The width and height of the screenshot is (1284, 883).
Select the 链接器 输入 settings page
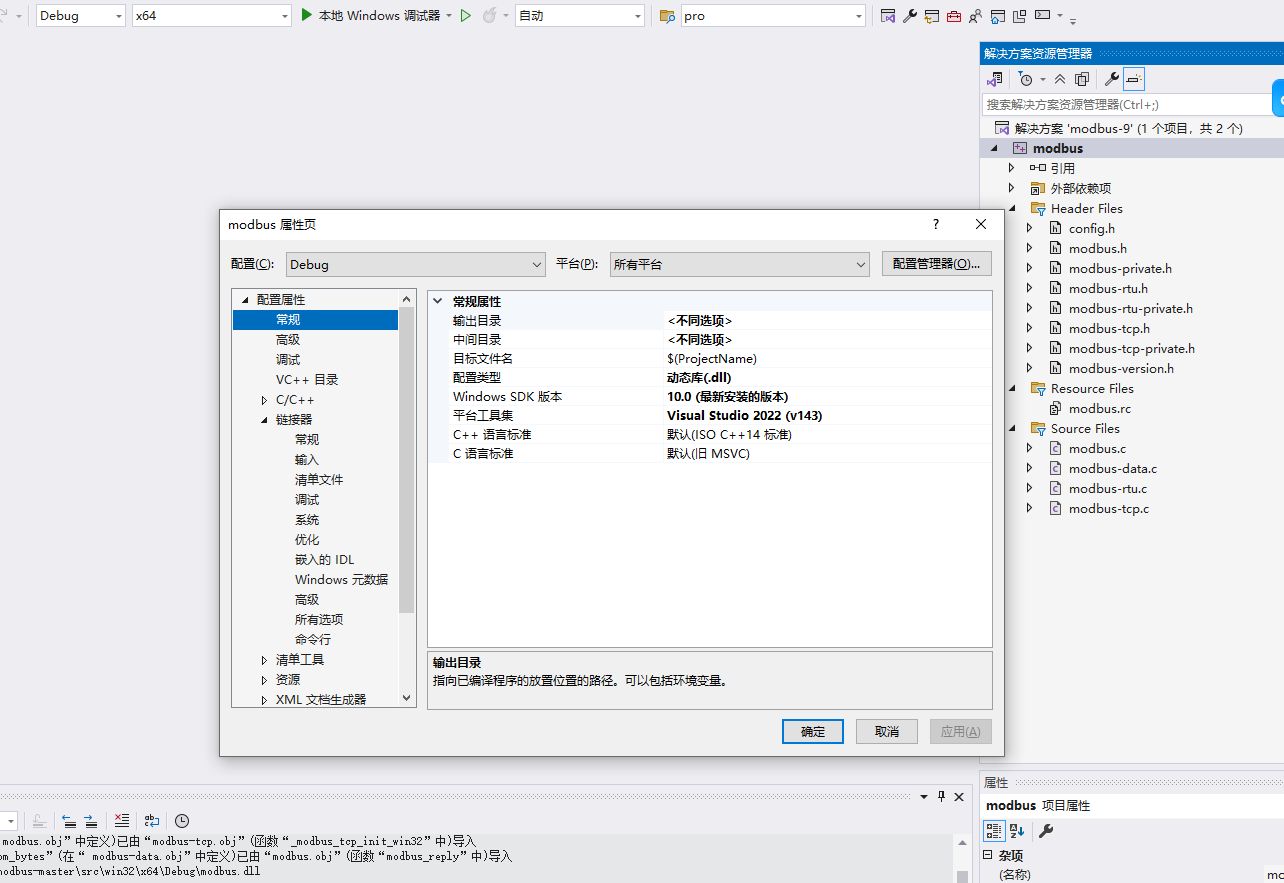(x=306, y=459)
